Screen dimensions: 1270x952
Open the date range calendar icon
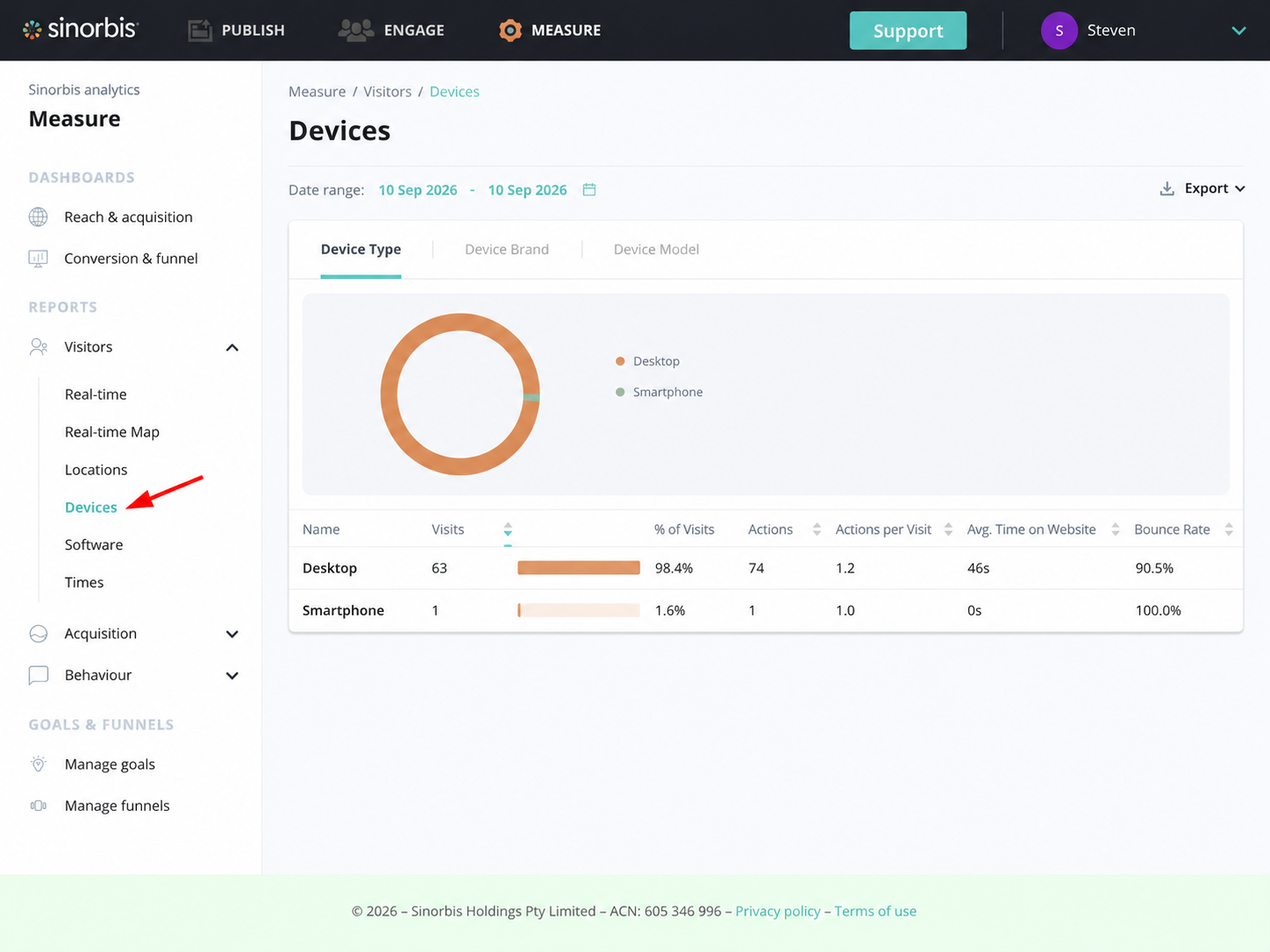coord(589,189)
